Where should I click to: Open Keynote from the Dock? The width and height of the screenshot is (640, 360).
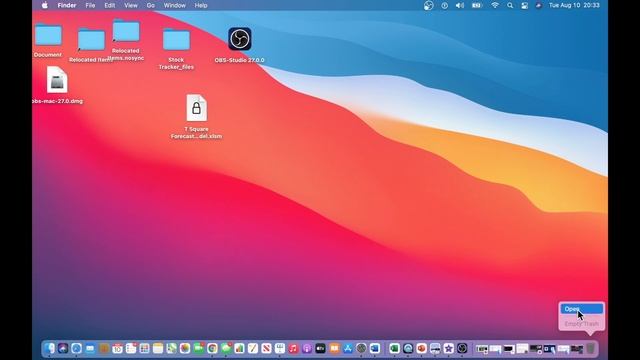point(280,348)
